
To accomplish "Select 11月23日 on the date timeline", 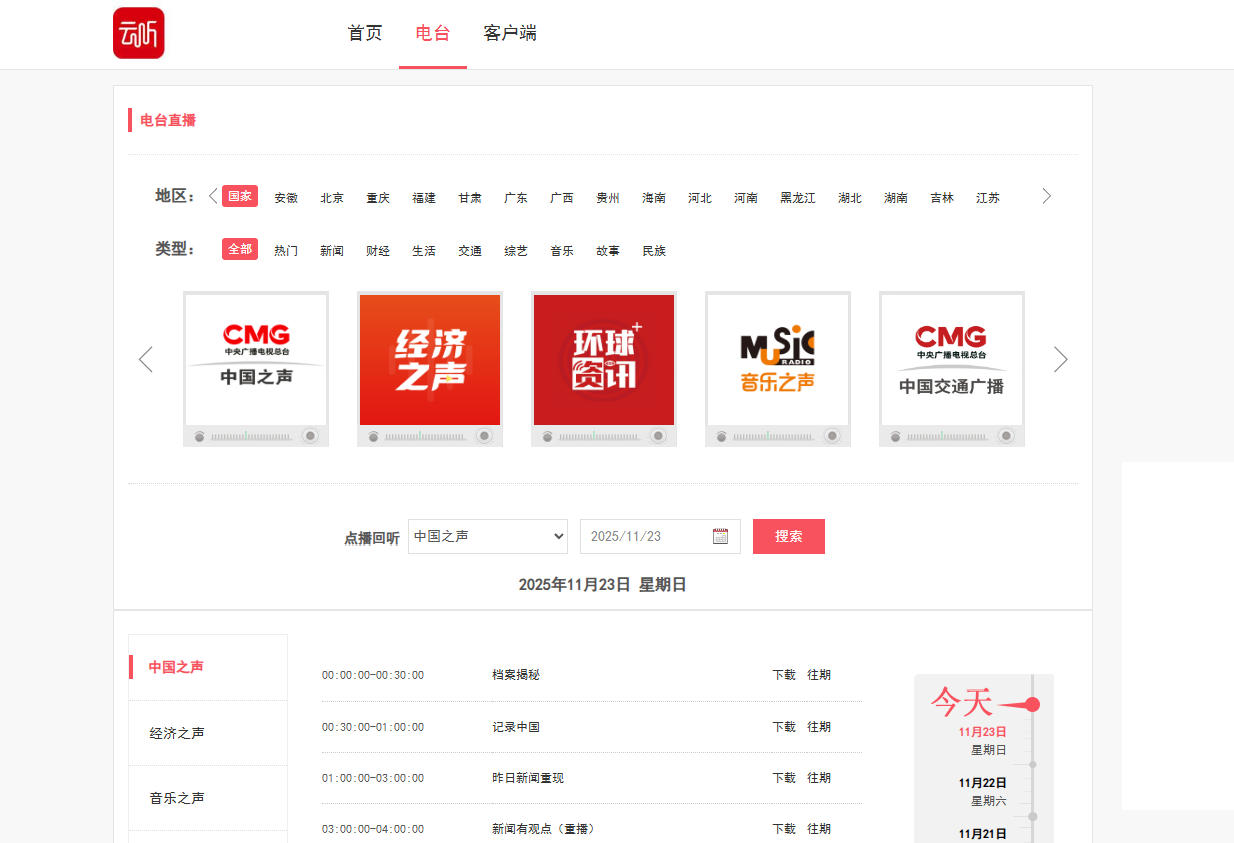I will coord(982,732).
